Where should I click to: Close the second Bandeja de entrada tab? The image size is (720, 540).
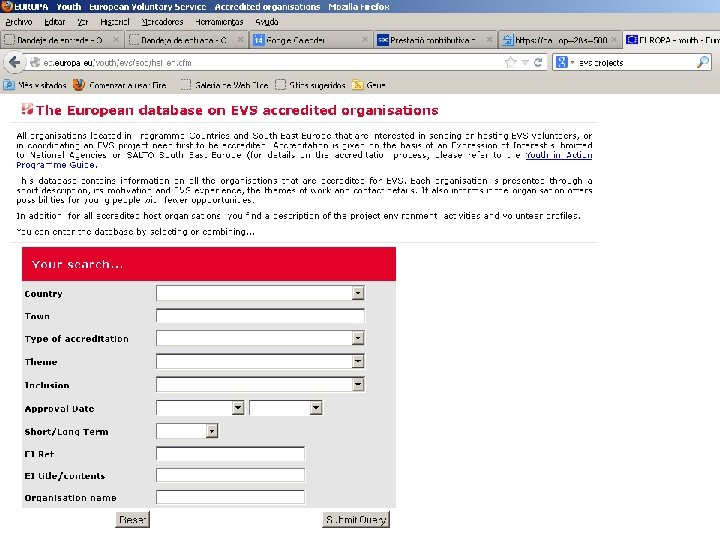pos(240,40)
